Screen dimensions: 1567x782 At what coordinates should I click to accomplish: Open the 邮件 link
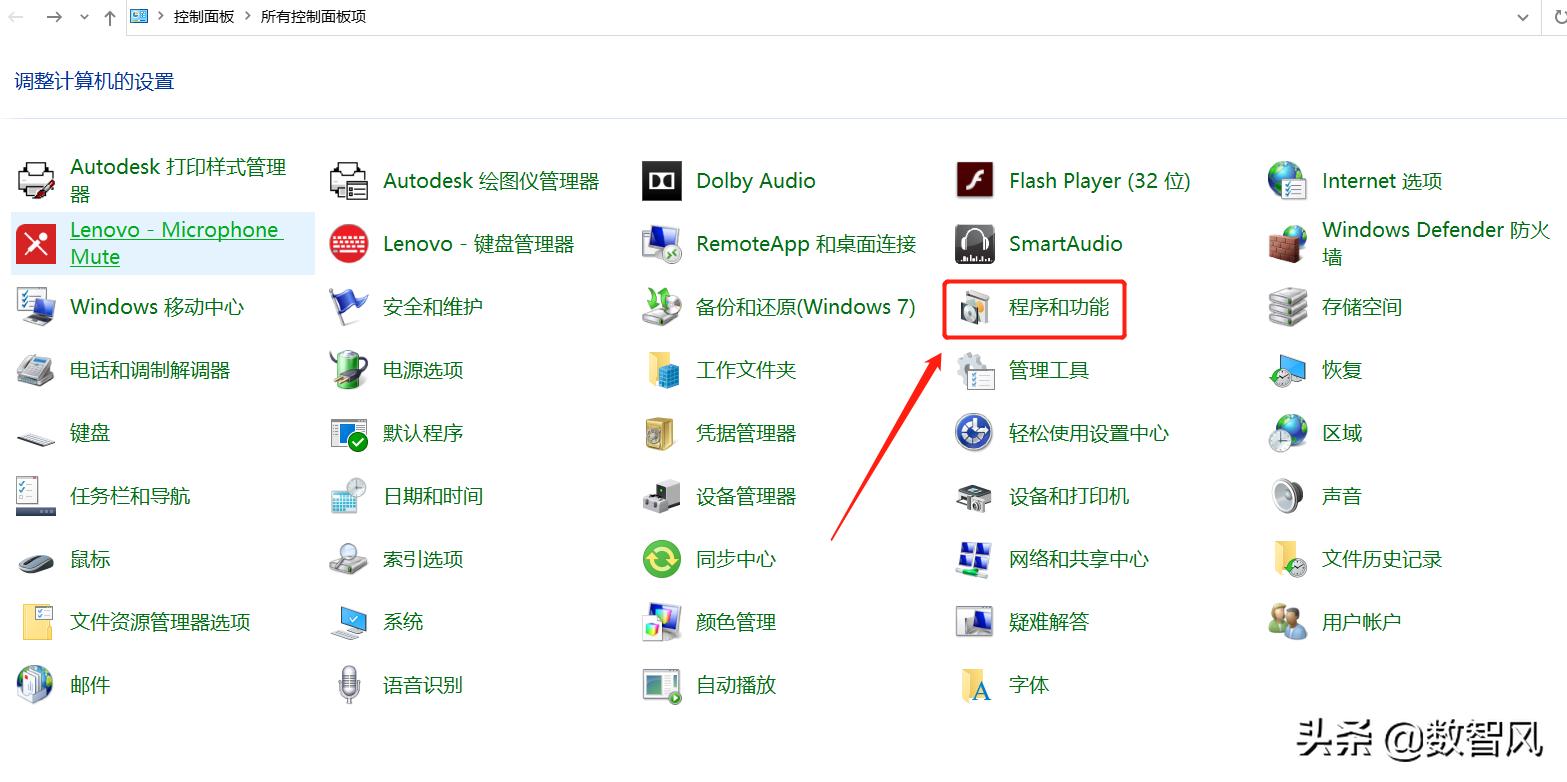(x=90, y=685)
